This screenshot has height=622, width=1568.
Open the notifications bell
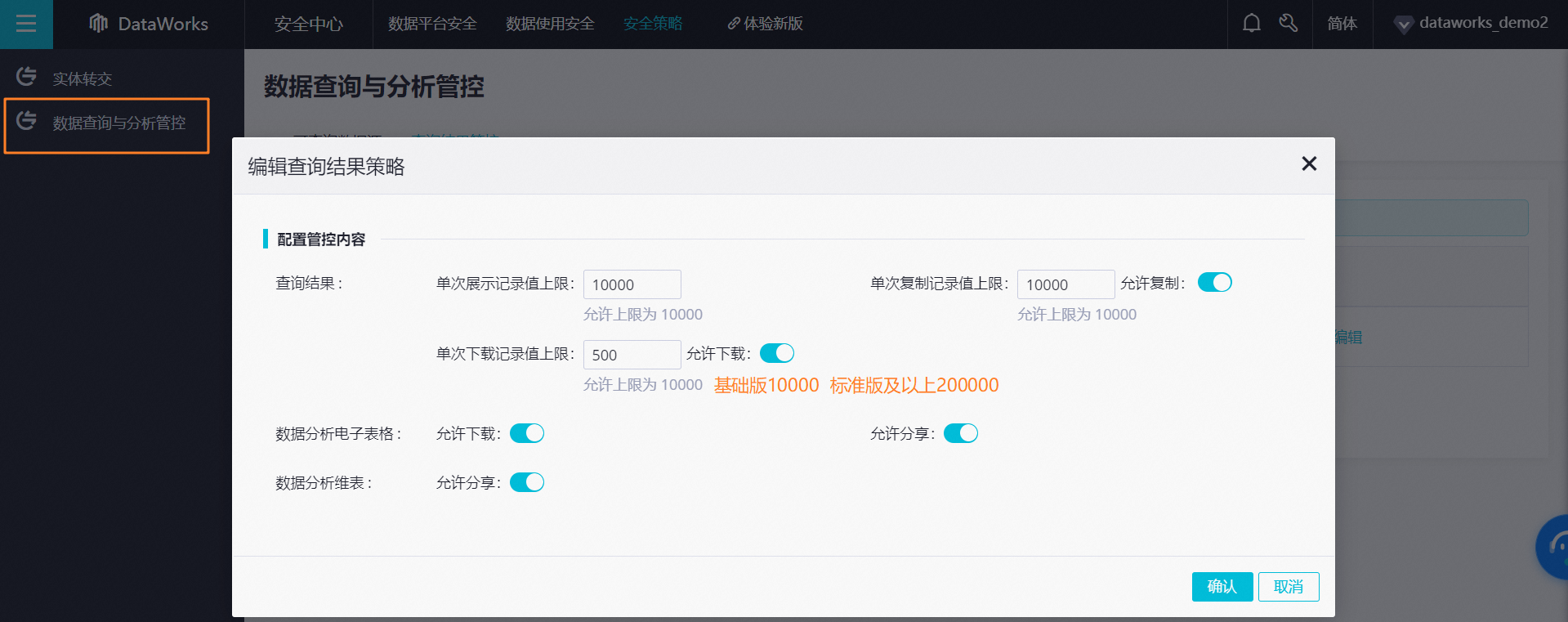(1251, 24)
